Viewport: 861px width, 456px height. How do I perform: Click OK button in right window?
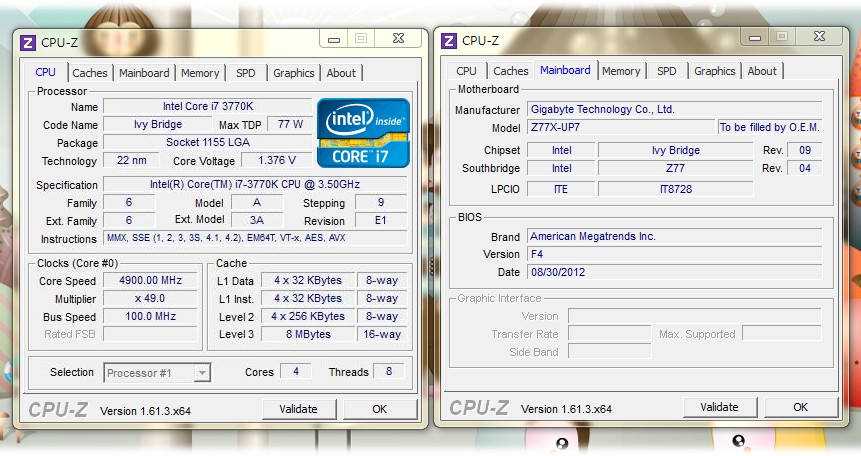pos(801,407)
